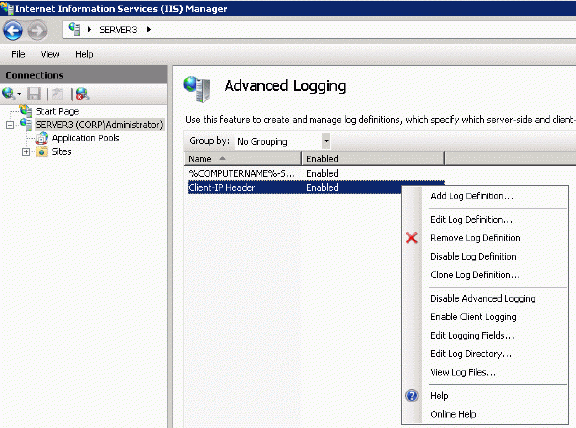Click the Save connections disk icon
The image size is (576, 428).
[34, 94]
